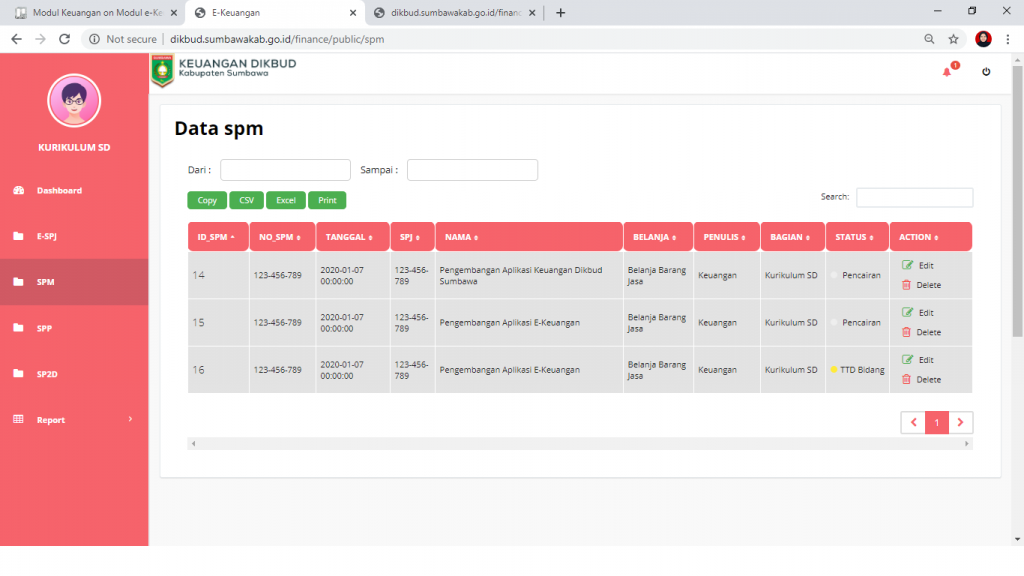Go to next page arrow in pagination

[x=961, y=423]
